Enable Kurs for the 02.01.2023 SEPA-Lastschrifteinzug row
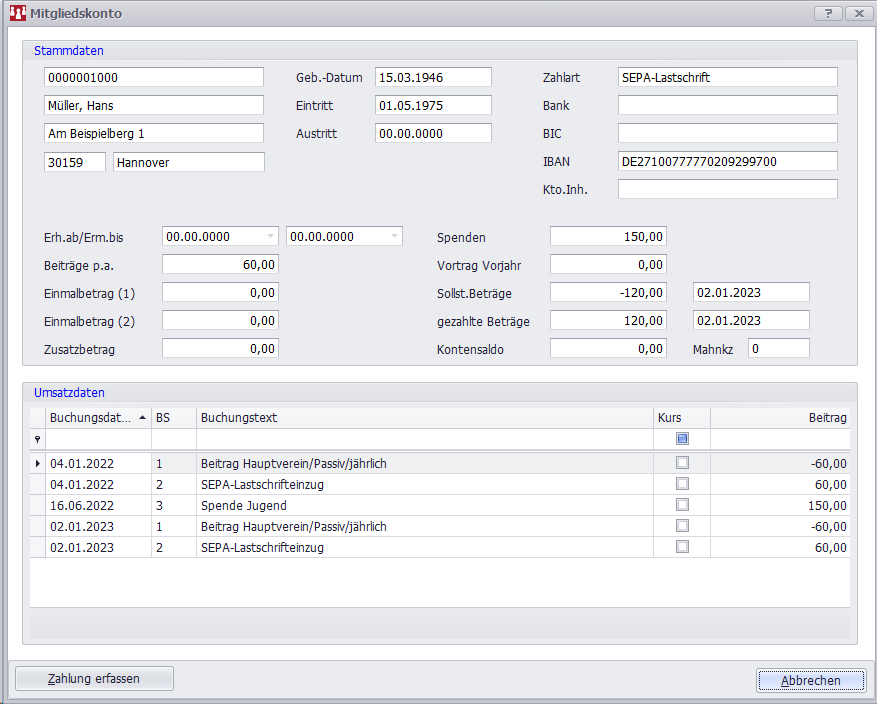This screenshot has width=877, height=704. coord(682,547)
